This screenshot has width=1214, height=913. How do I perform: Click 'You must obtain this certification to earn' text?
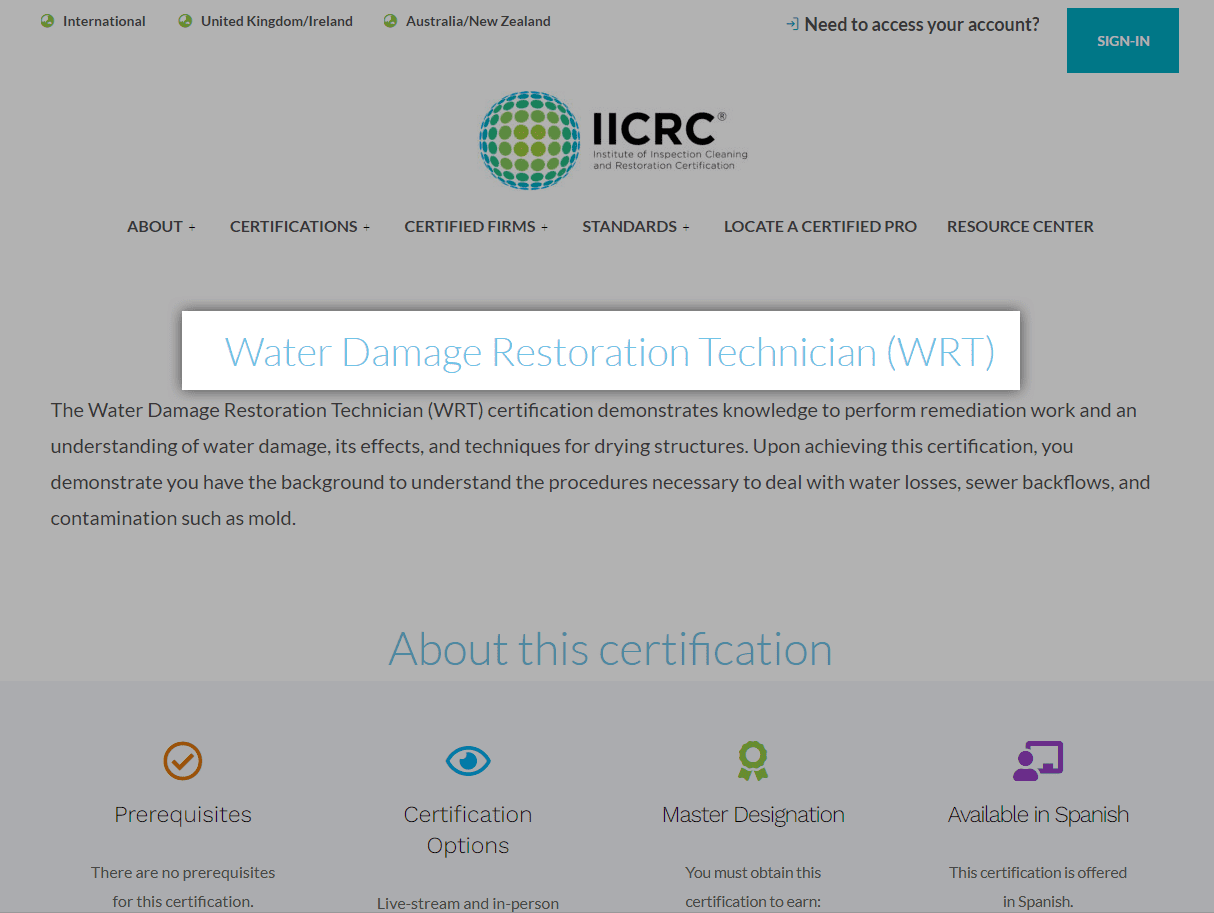point(753,887)
